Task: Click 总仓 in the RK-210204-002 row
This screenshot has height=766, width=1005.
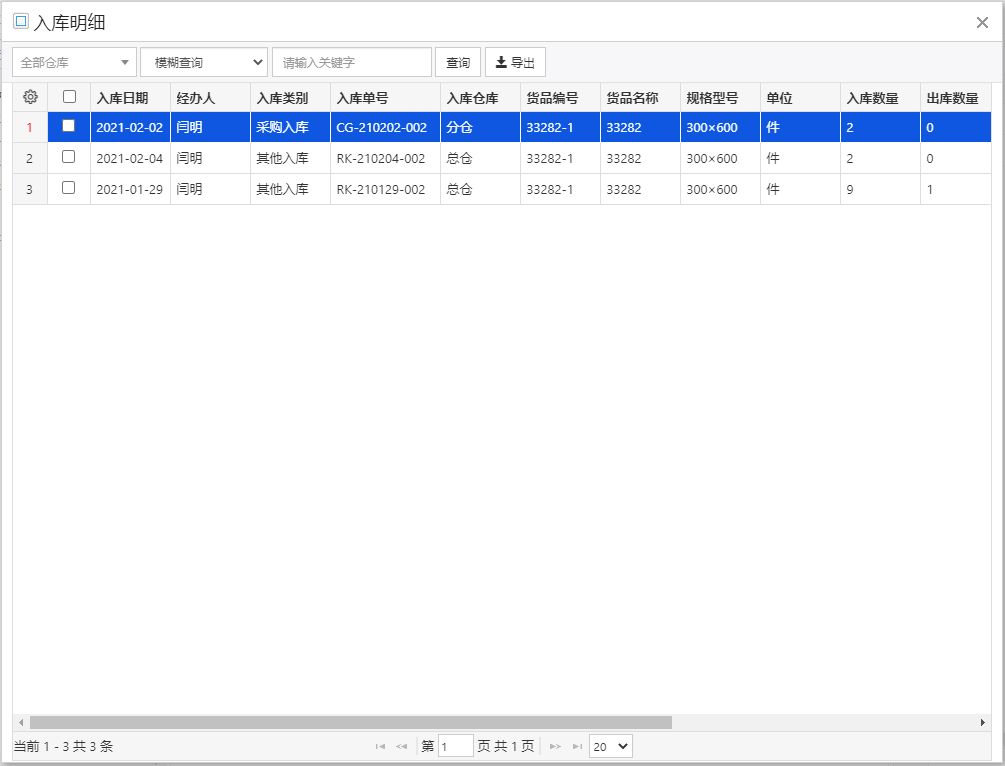Action: coord(480,158)
